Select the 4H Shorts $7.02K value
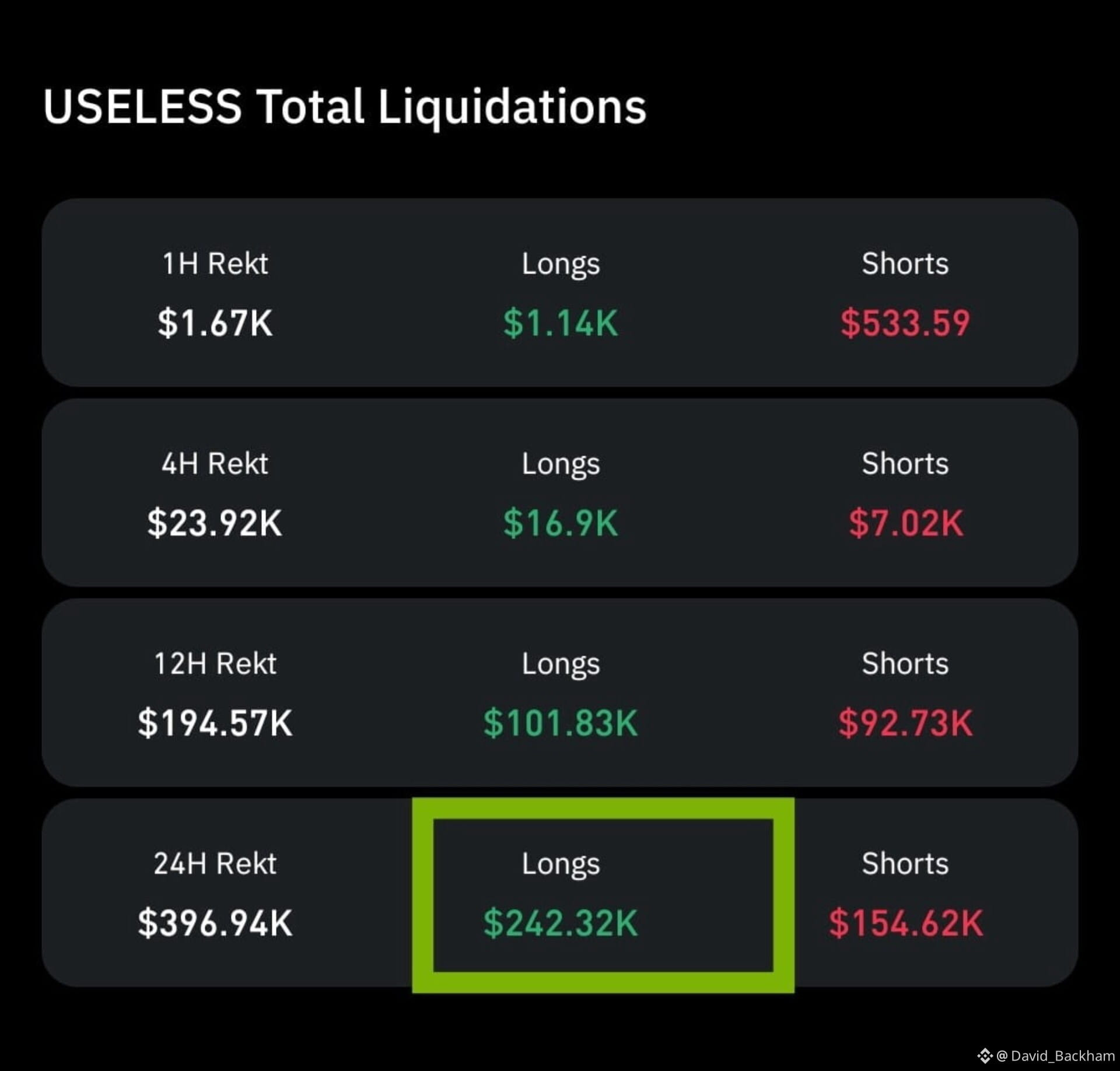This screenshot has height=1071, width=1120. 905,523
